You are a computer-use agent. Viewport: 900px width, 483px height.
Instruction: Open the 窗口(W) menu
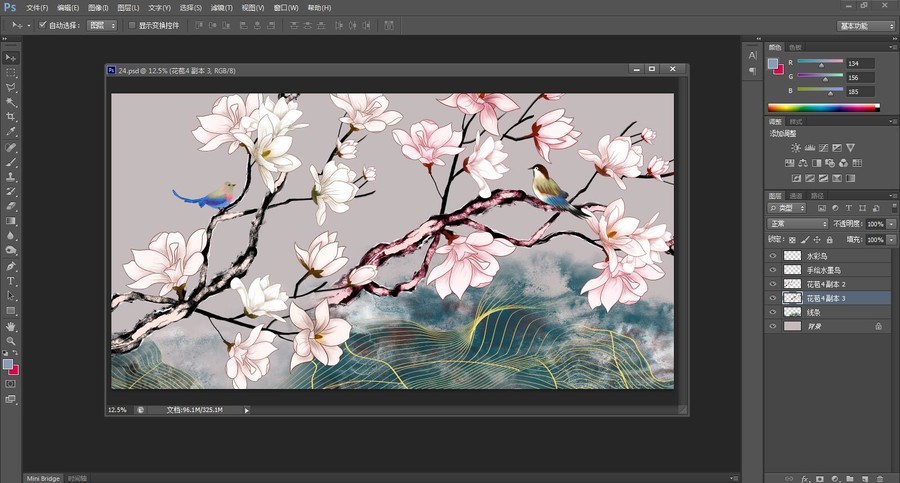coord(286,8)
